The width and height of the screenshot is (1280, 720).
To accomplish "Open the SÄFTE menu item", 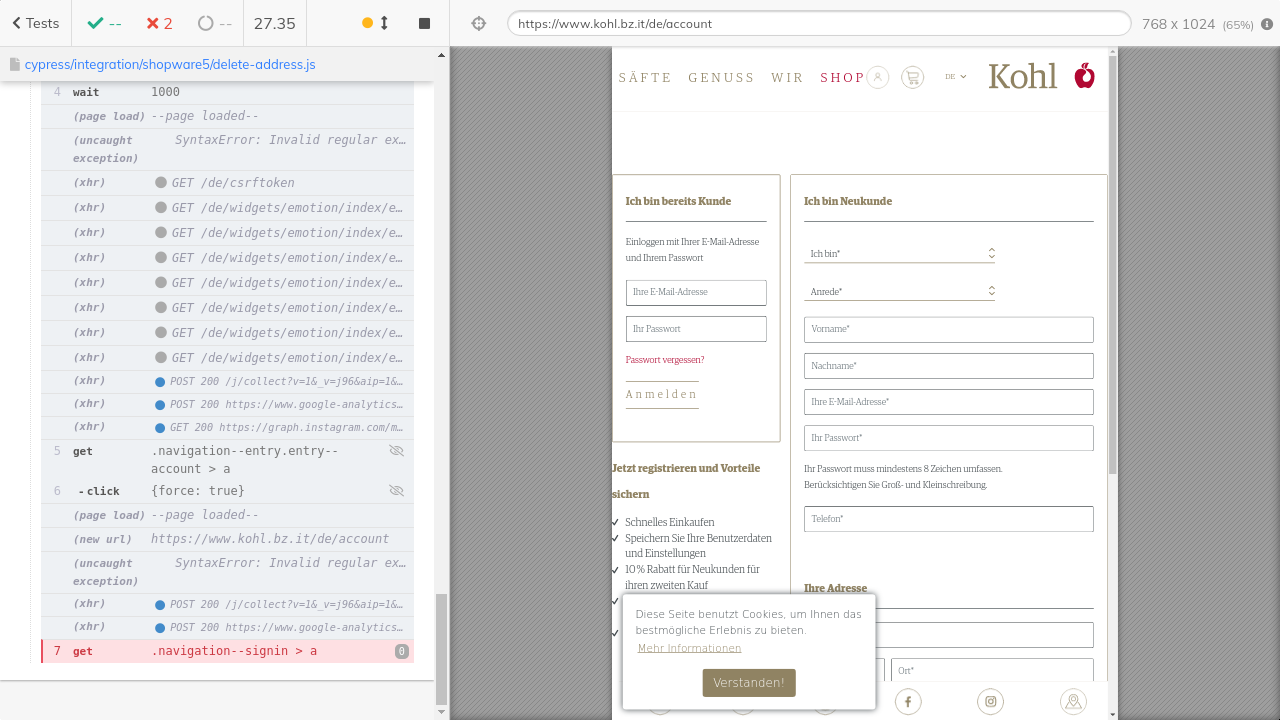I will 645,78.
